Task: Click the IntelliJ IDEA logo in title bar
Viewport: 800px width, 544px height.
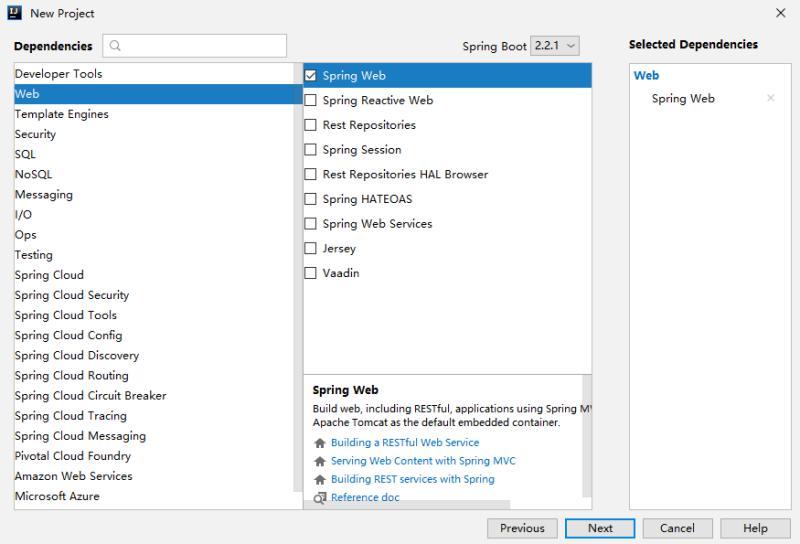Action: coord(15,13)
